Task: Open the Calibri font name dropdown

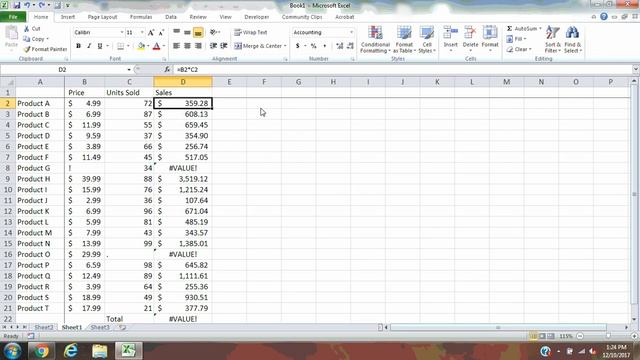Action: (x=122, y=32)
